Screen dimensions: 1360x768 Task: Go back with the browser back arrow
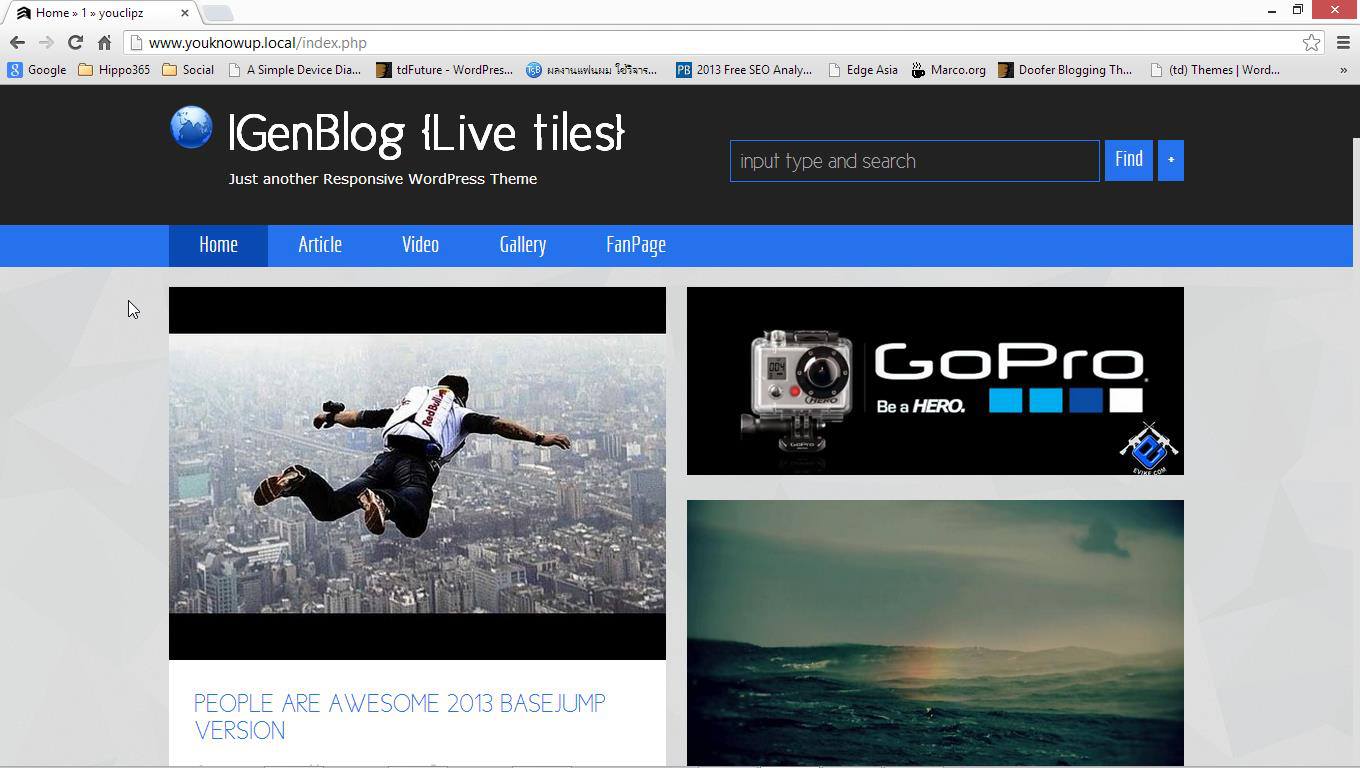[x=17, y=42]
